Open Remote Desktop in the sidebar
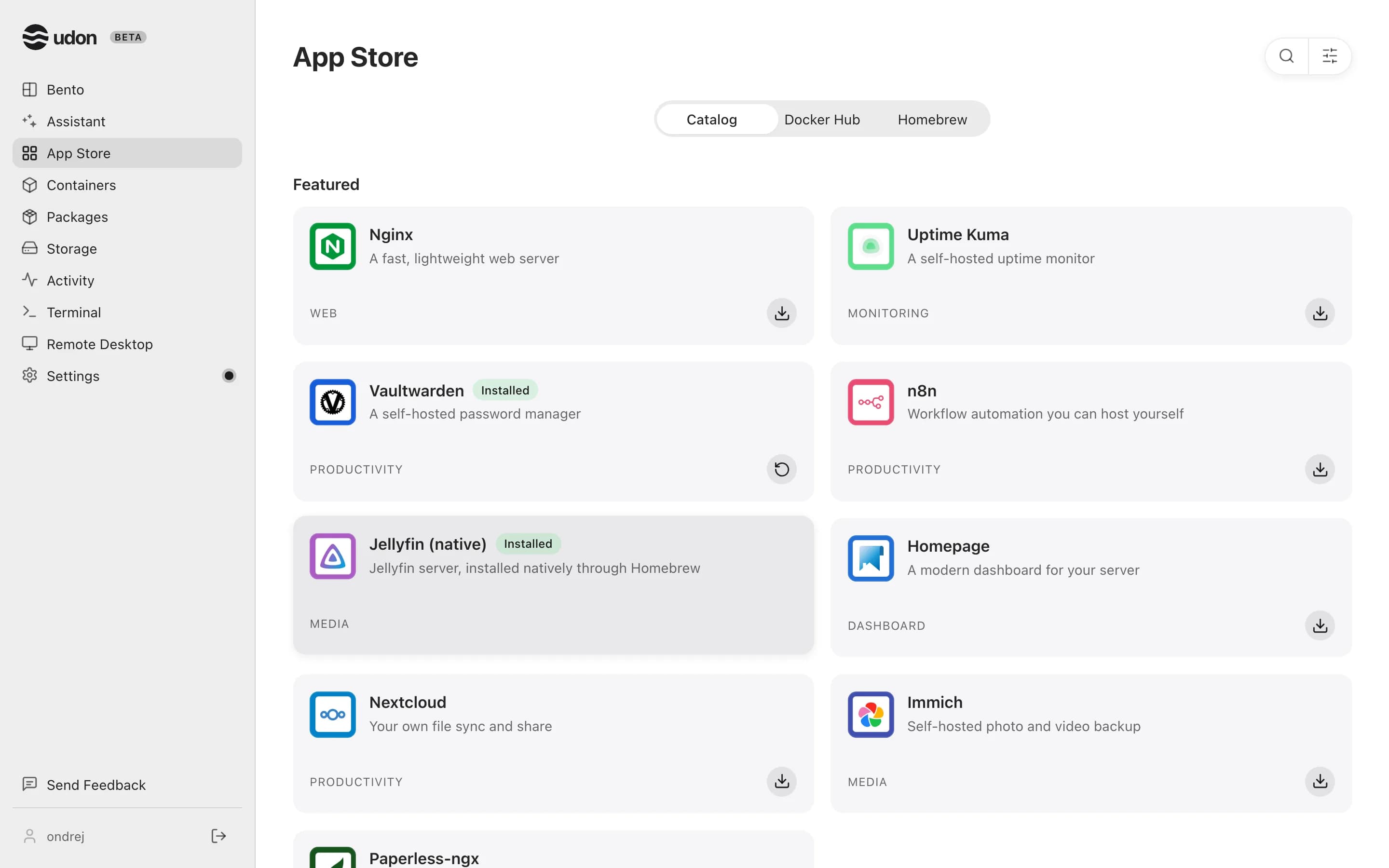This screenshot has height=868, width=1389. (x=127, y=344)
